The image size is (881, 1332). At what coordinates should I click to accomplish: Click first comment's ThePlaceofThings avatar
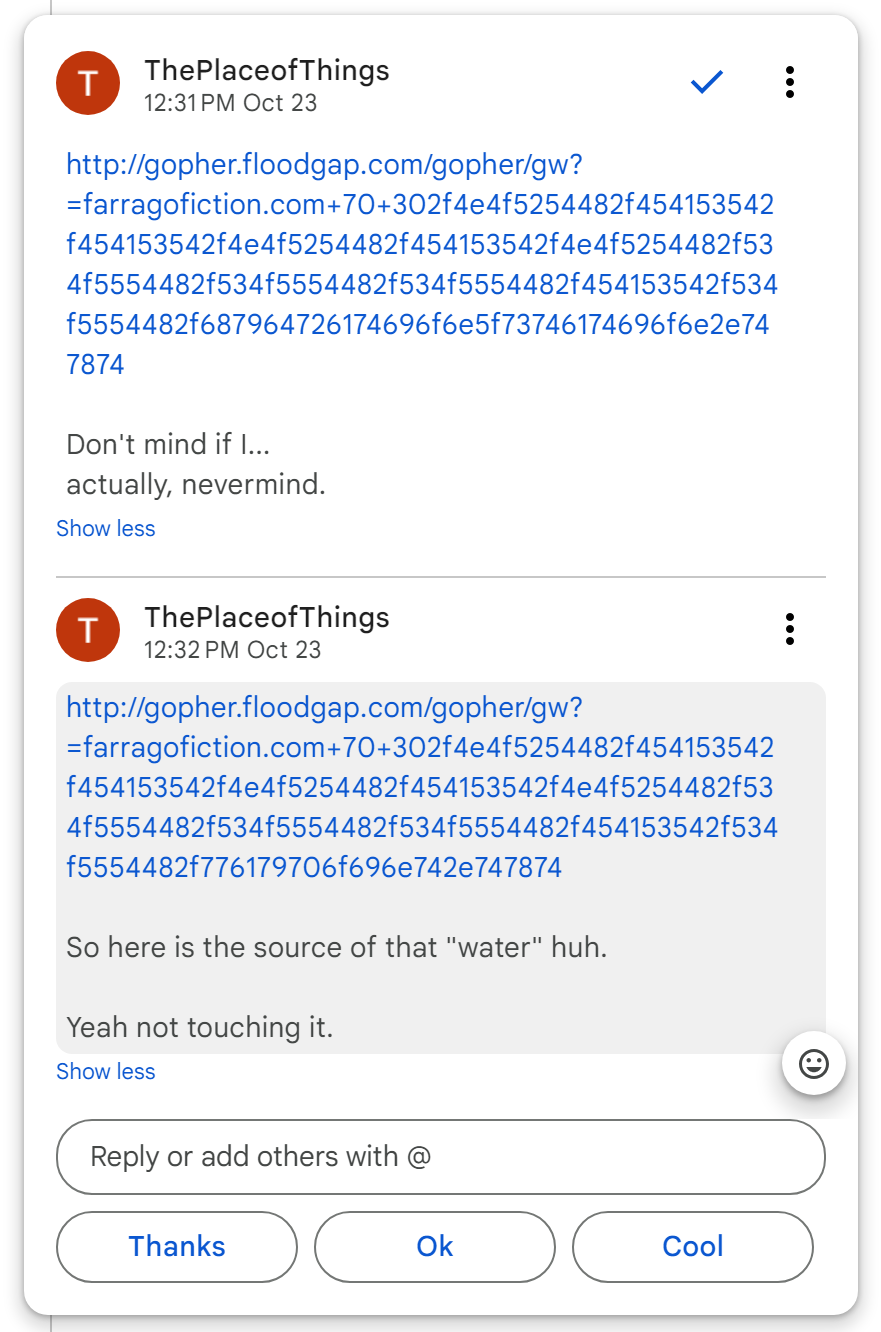[88, 84]
